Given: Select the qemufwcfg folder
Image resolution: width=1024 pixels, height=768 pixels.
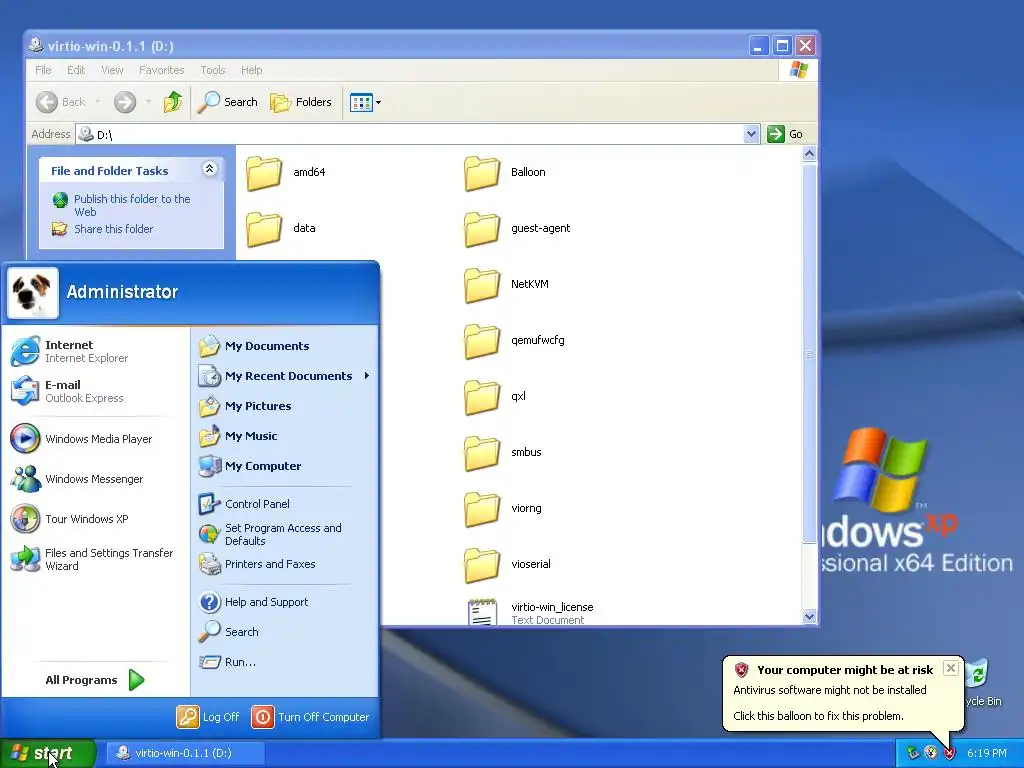Looking at the screenshot, I should 515,341.
